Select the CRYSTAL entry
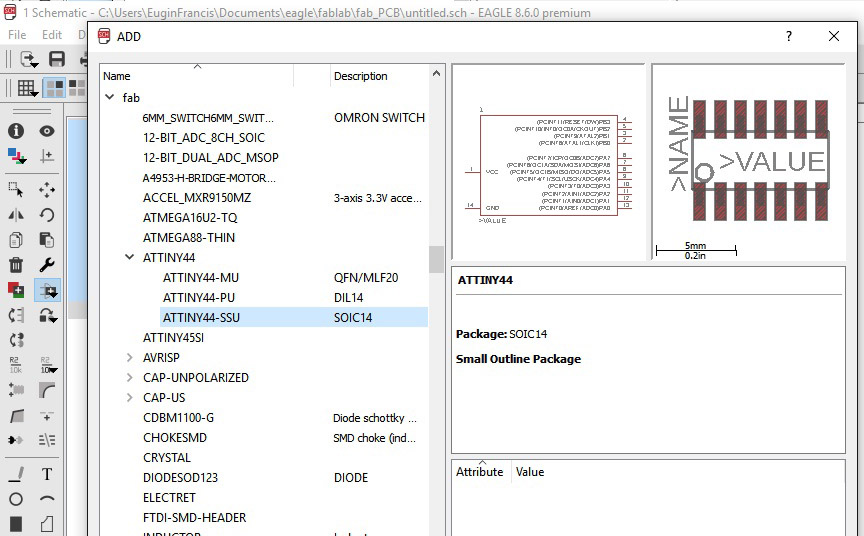 click(167, 458)
